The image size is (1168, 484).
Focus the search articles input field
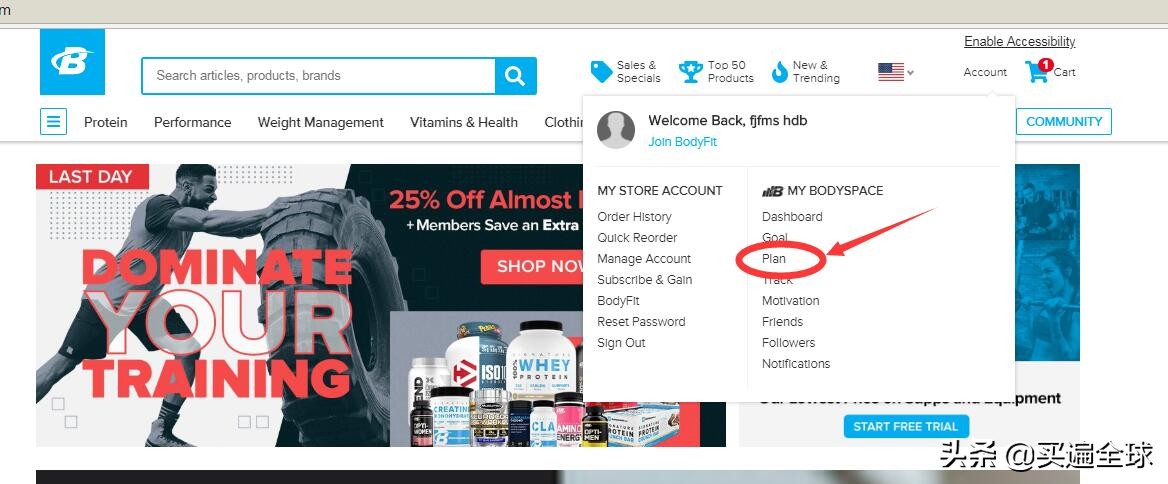pyautogui.click(x=319, y=76)
